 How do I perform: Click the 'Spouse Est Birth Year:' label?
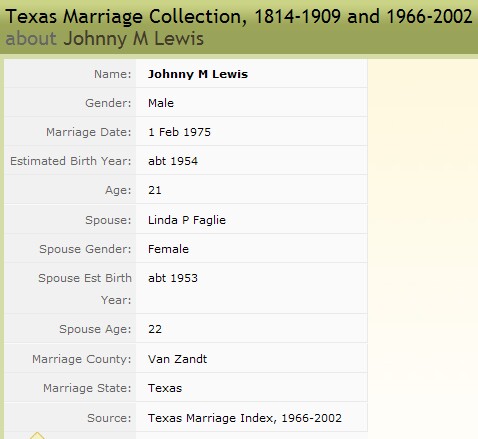click(85, 289)
